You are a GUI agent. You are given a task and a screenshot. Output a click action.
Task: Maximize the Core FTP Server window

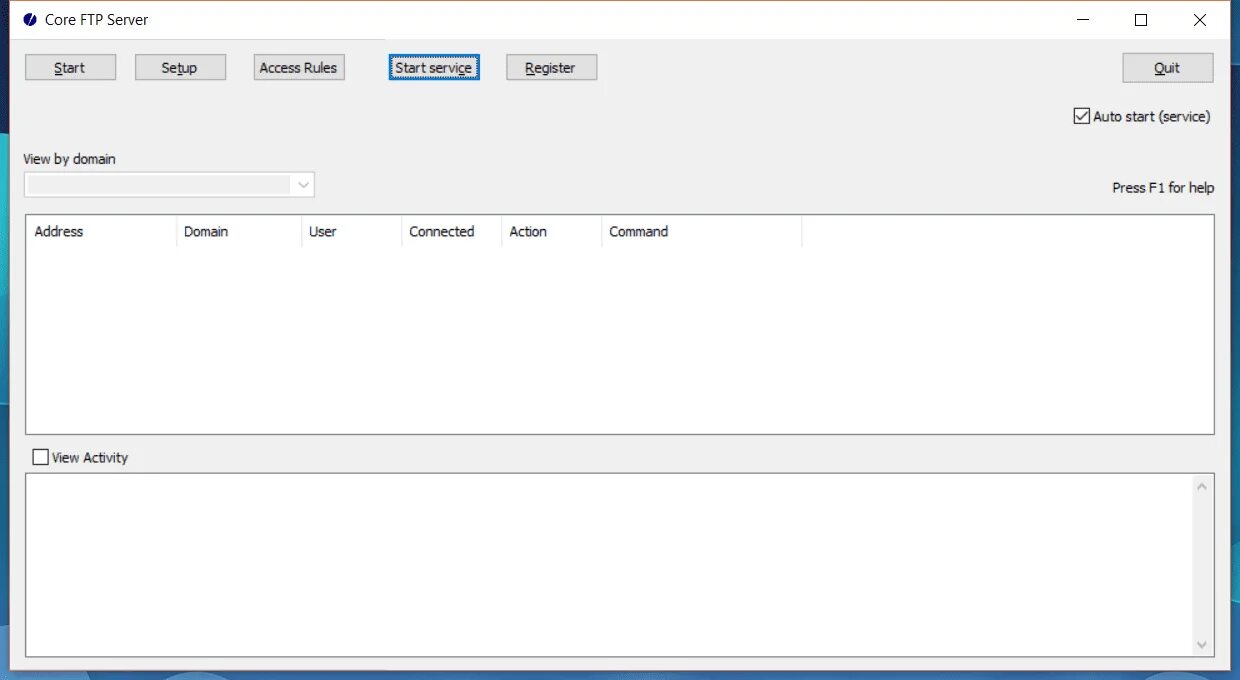1141,20
